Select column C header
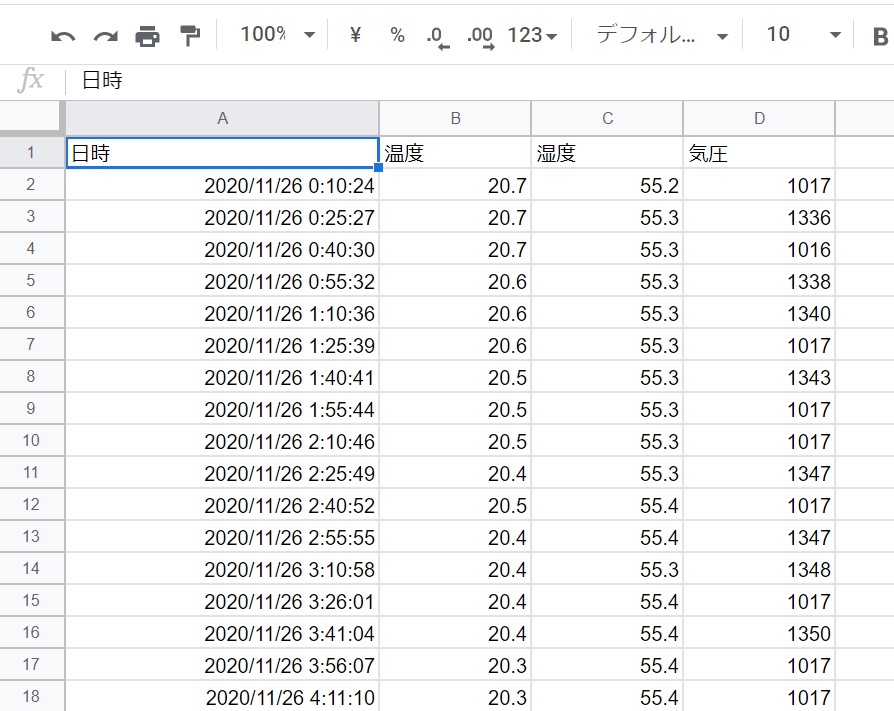The height and width of the screenshot is (711, 894). coord(607,119)
